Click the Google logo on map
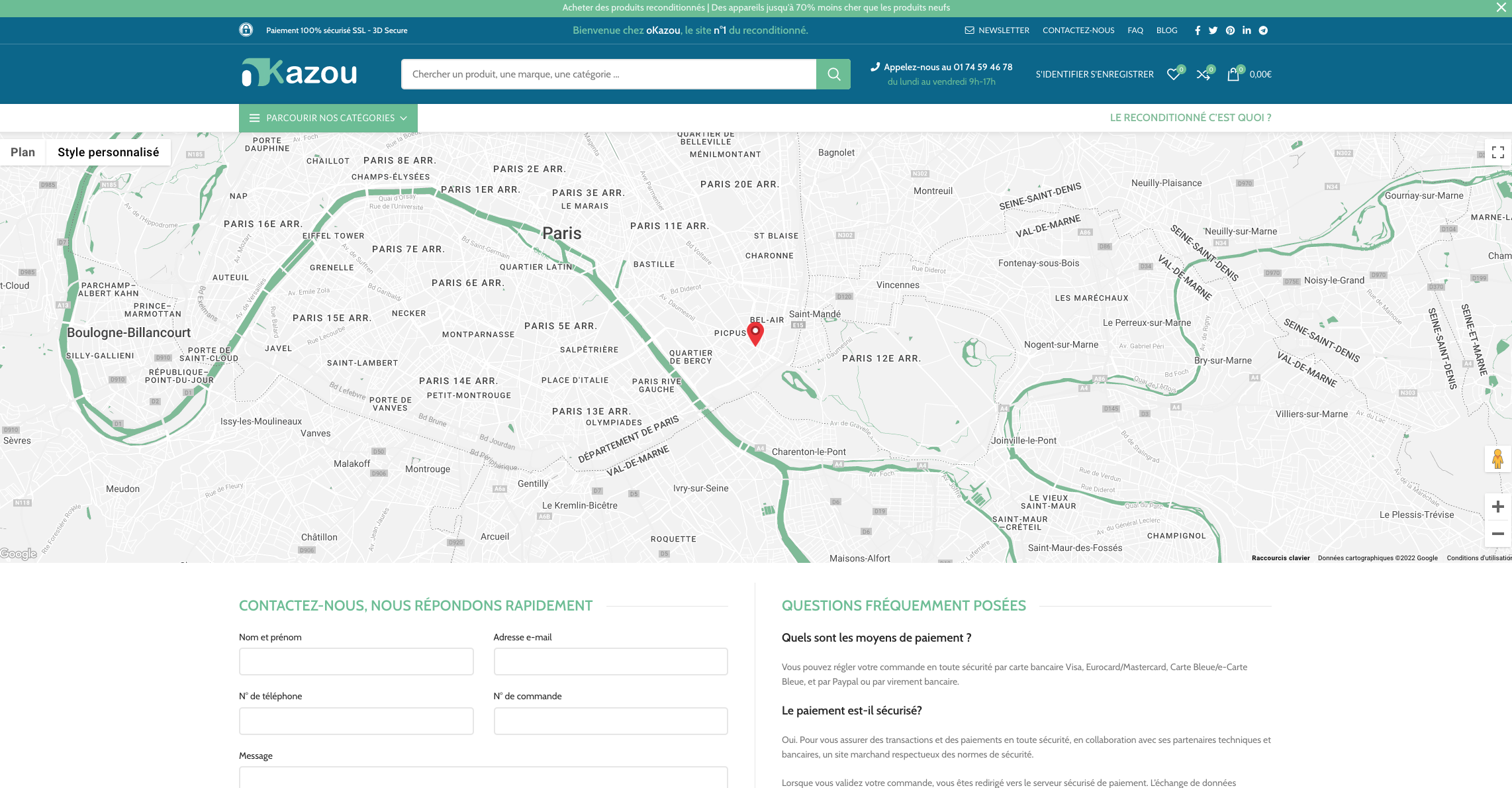This screenshot has width=1512, height=788. pyautogui.click(x=19, y=554)
